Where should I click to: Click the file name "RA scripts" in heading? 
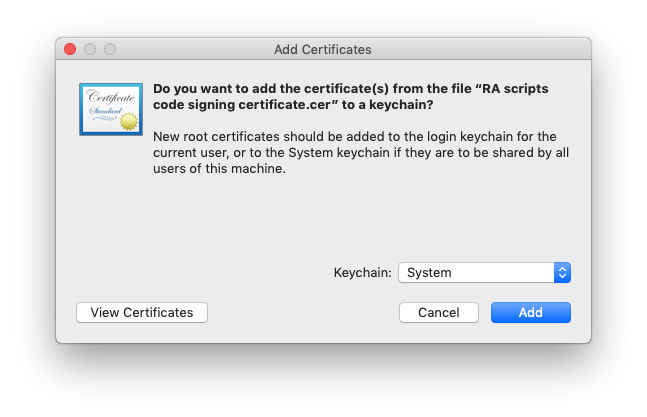515,89
